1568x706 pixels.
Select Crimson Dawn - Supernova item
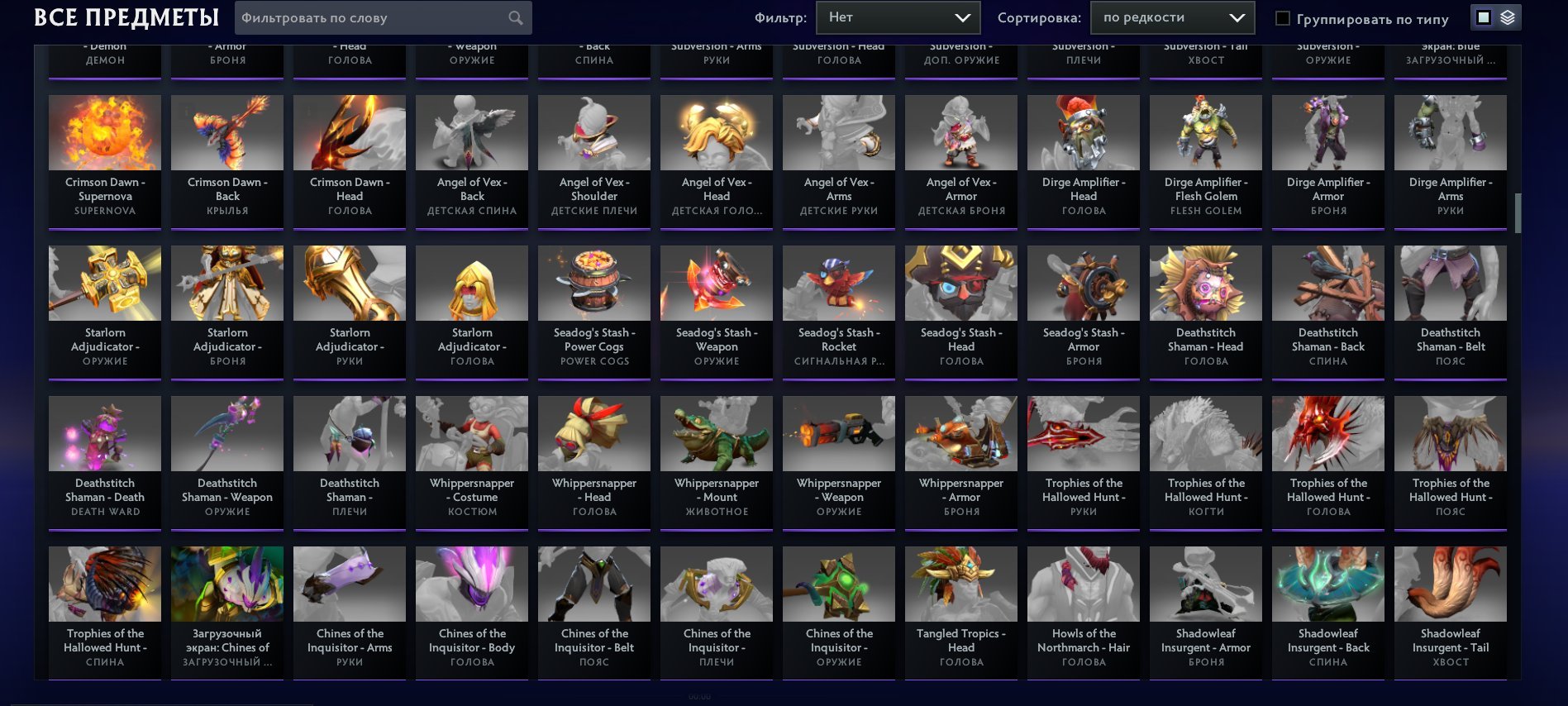point(105,161)
